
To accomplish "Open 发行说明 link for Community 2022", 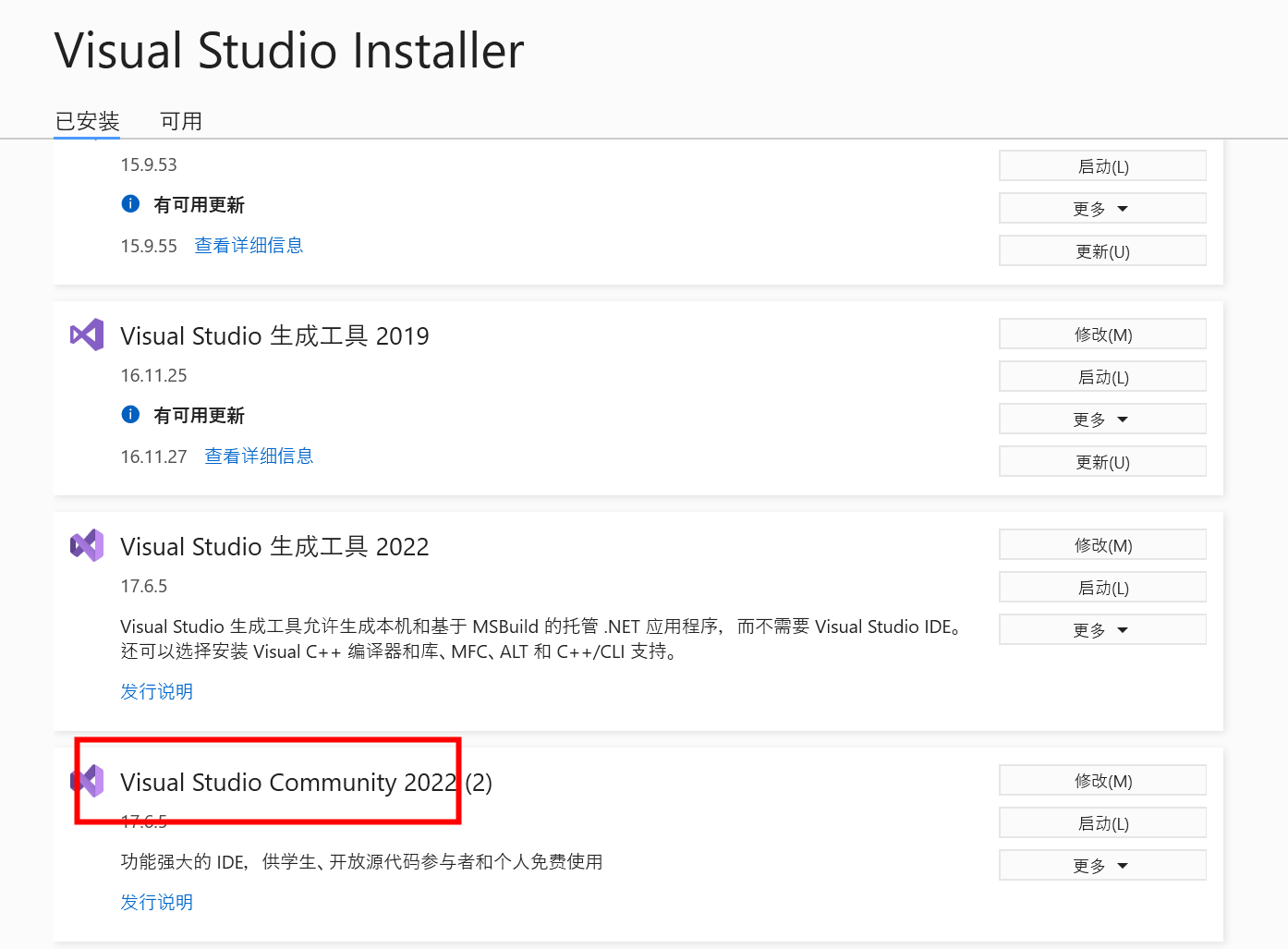I will click(157, 903).
